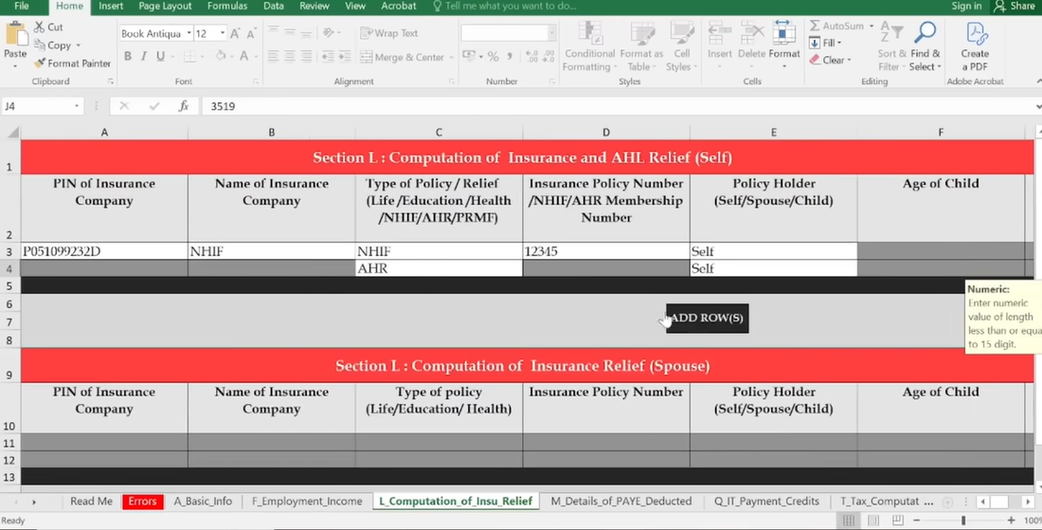Click the Clear eraser icon
1042x530 pixels.
click(814, 60)
